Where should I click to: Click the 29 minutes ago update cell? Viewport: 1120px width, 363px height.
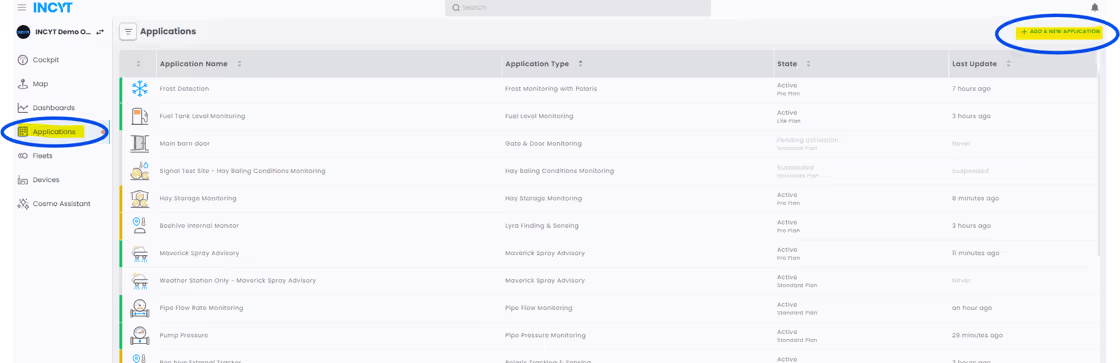pos(977,335)
